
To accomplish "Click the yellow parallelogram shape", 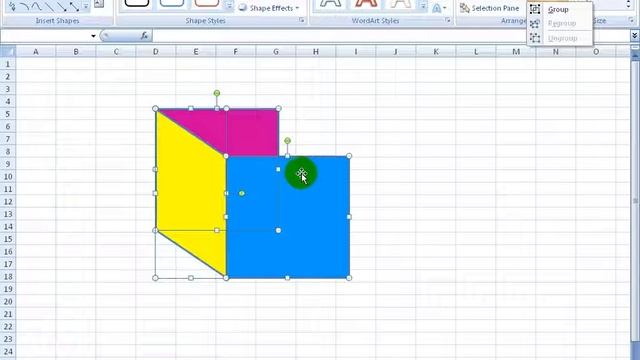I will [191, 192].
